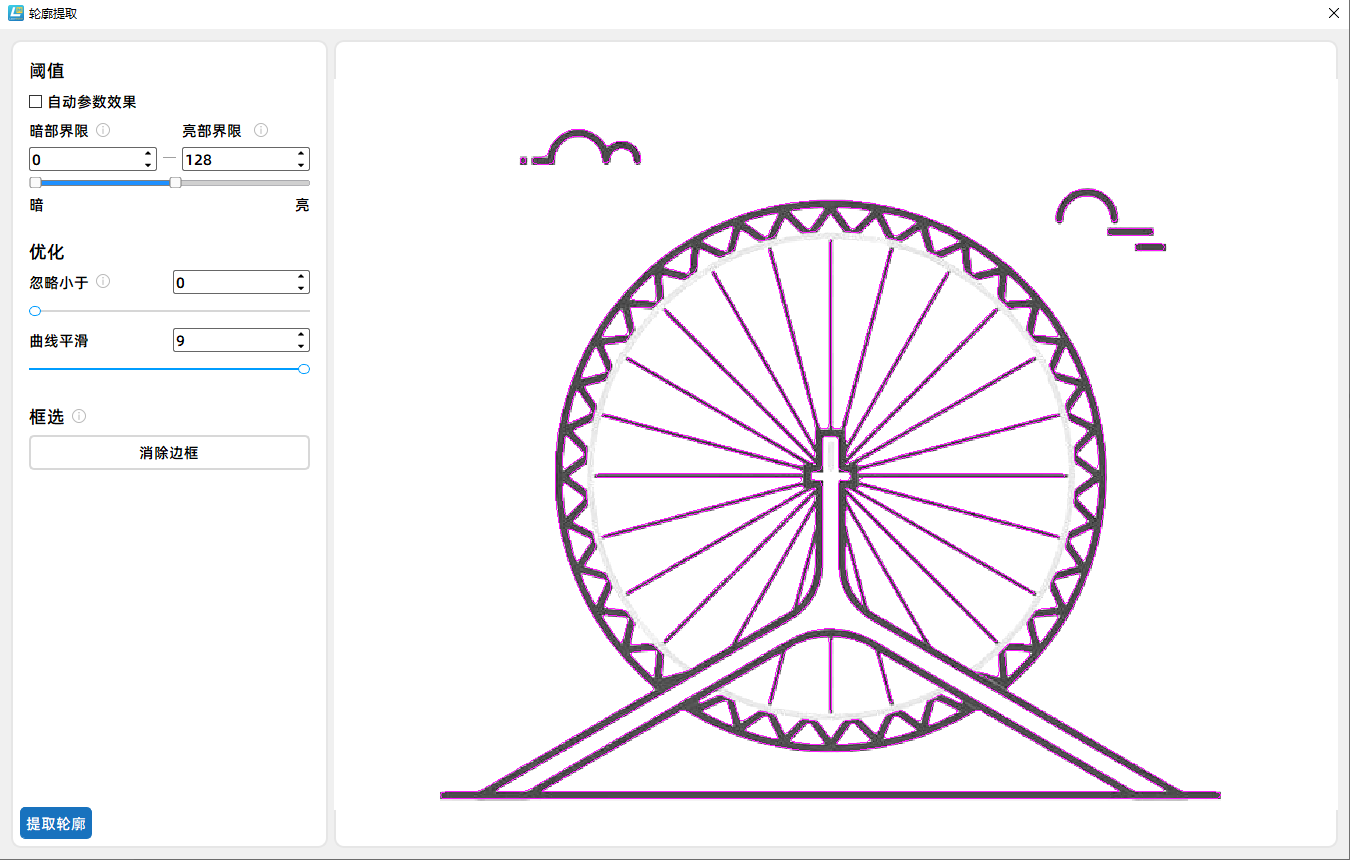The height and width of the screenshot is (860, 1350).
Task: Click the 消除边框 button
Action: tap(169, 453)
